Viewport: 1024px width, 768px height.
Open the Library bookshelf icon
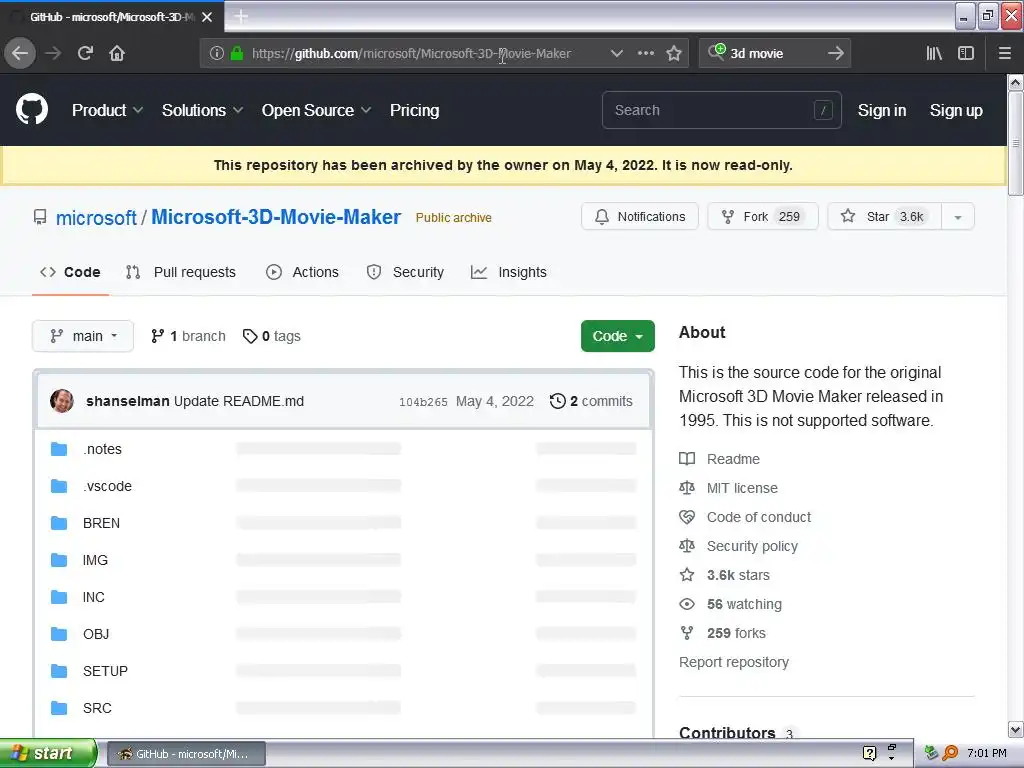coord(934,53)
